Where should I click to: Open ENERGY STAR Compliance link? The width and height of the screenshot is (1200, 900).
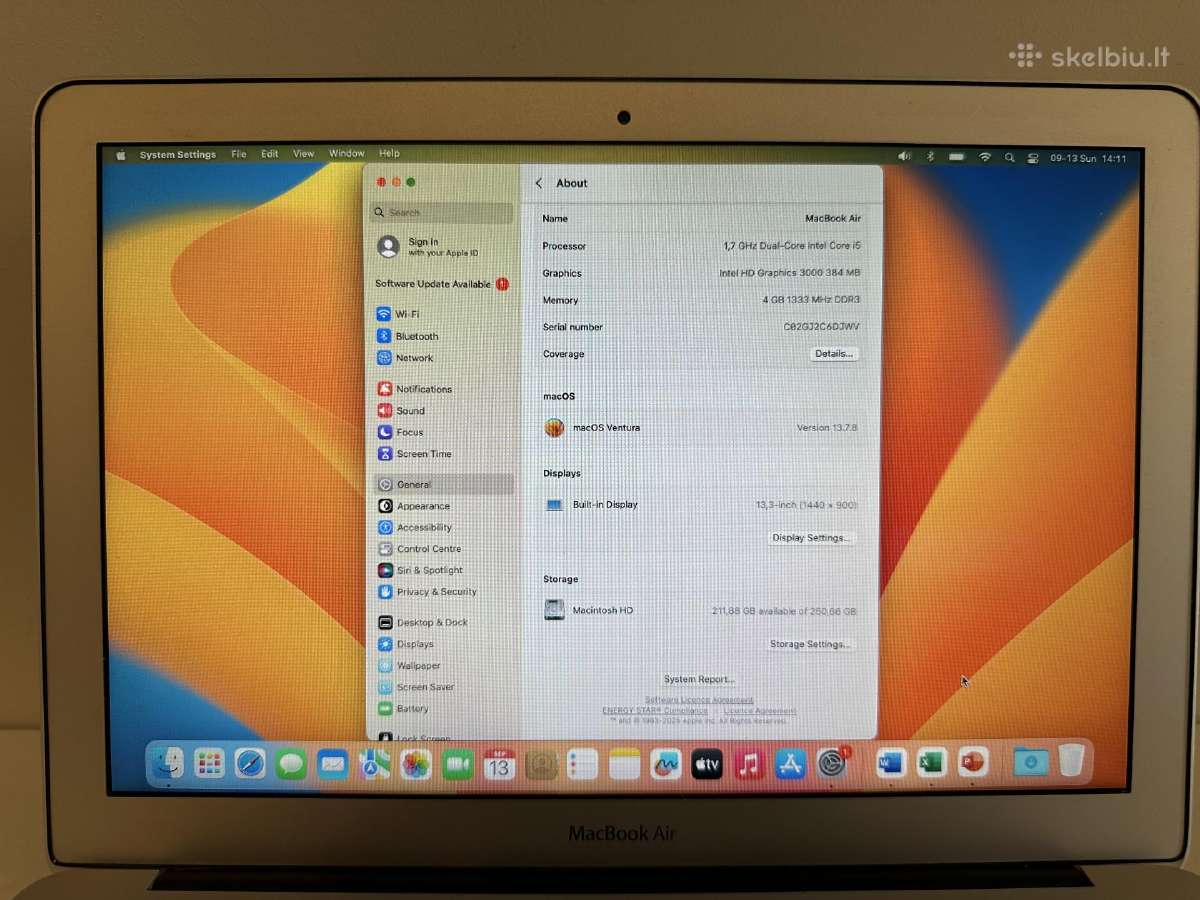pos(654,711)
